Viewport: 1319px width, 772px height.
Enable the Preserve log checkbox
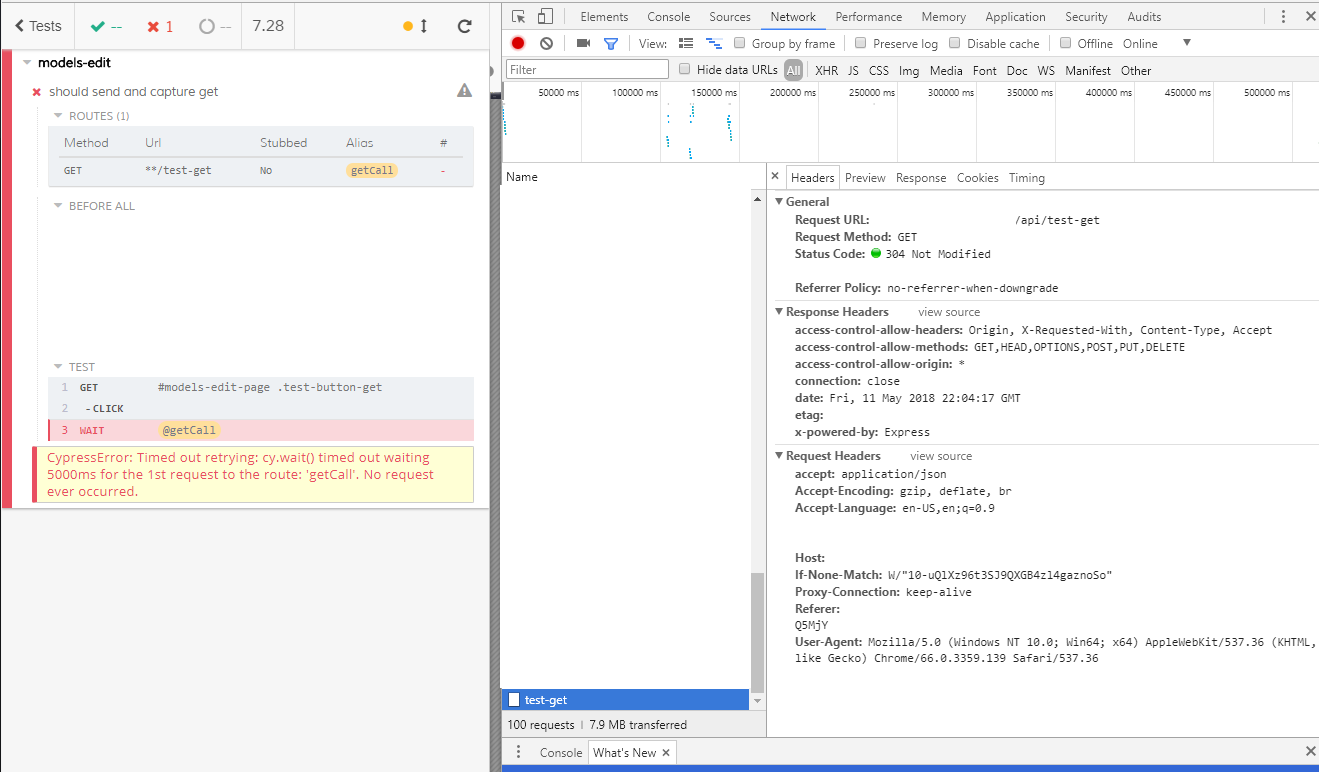(x=859, y=43)
